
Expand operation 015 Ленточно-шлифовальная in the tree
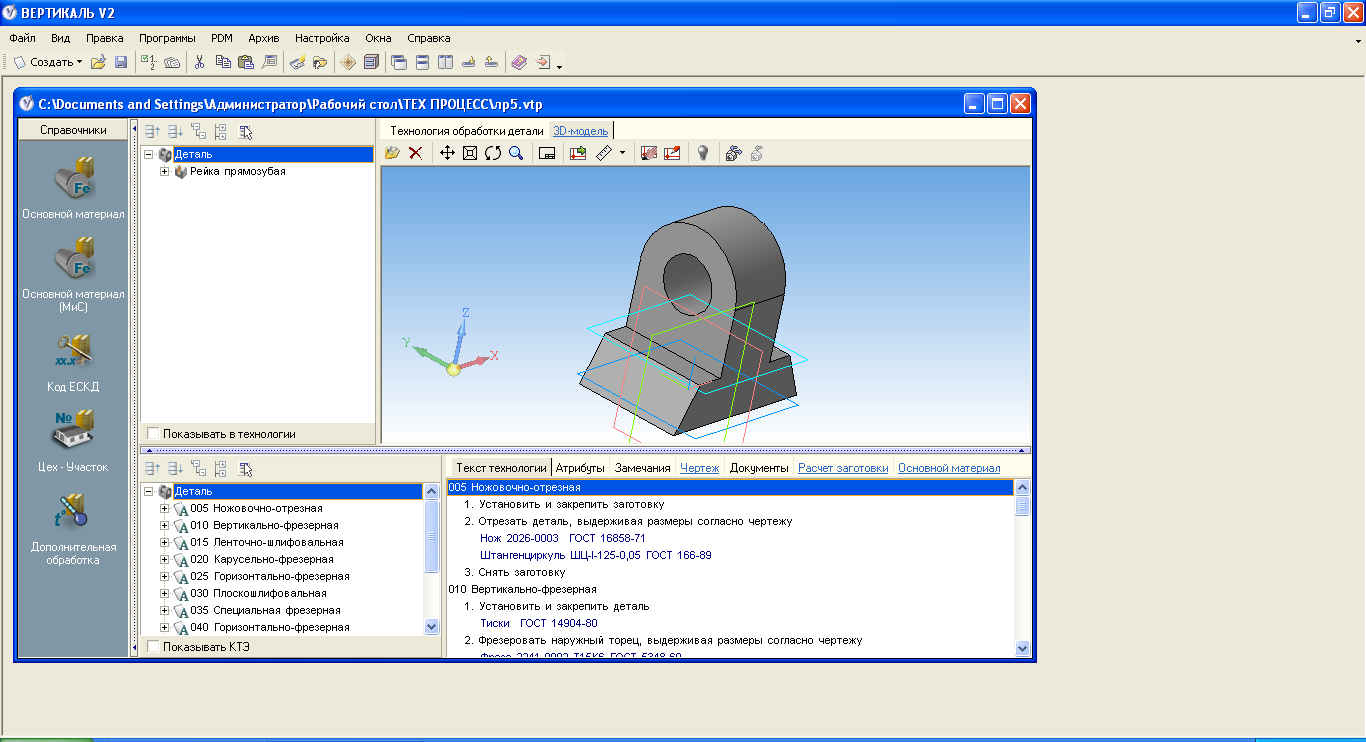[x=165, y=542]
